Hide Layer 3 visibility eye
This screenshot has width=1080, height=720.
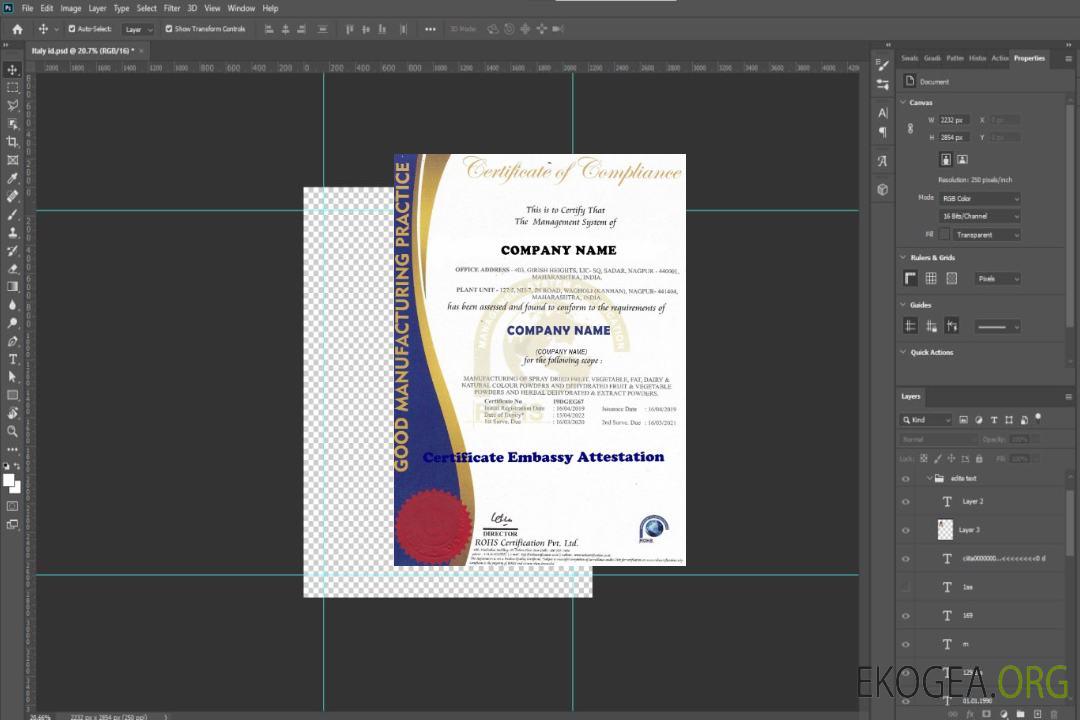[906, 531]
